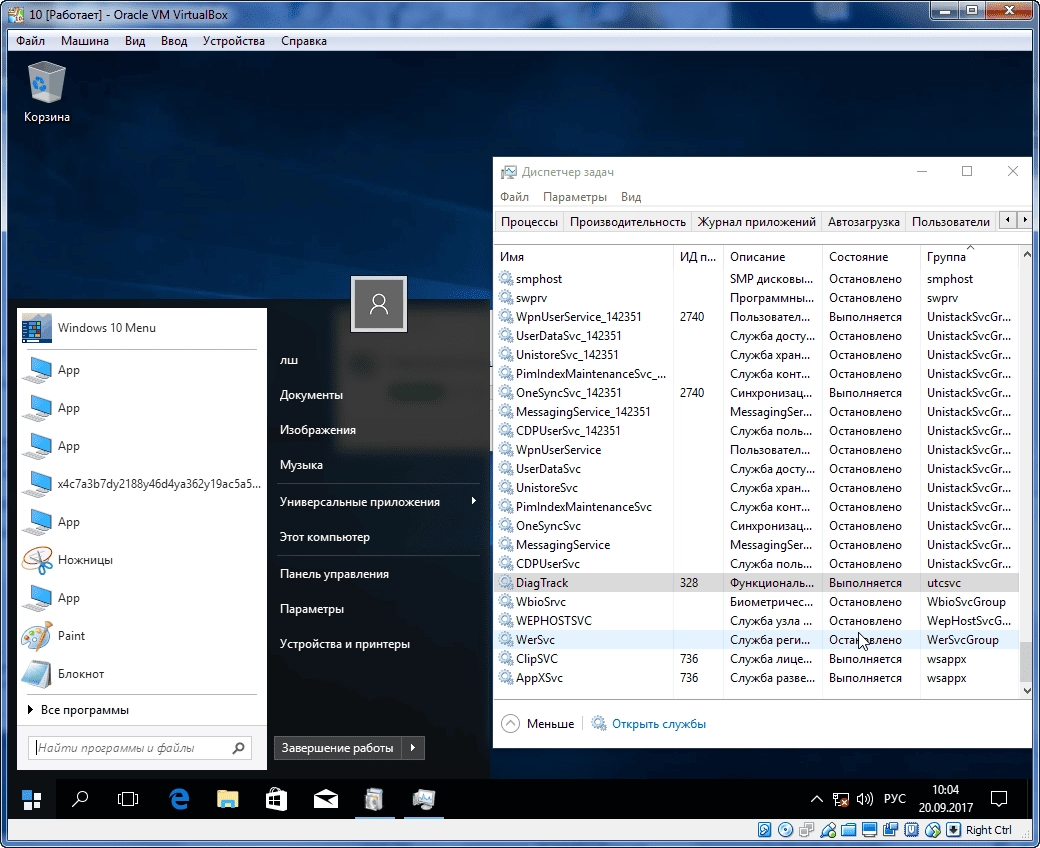Switch to Процессы tab
Viewport: 1040px width, 848px height.
point(529,221)
